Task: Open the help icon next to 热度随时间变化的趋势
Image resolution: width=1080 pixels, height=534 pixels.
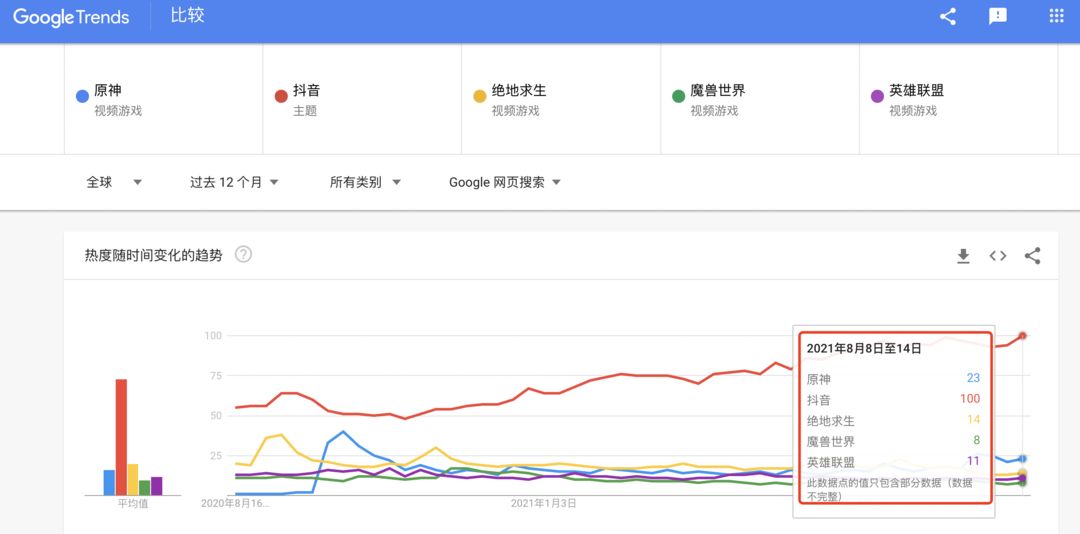Action: tap(243, 254)
